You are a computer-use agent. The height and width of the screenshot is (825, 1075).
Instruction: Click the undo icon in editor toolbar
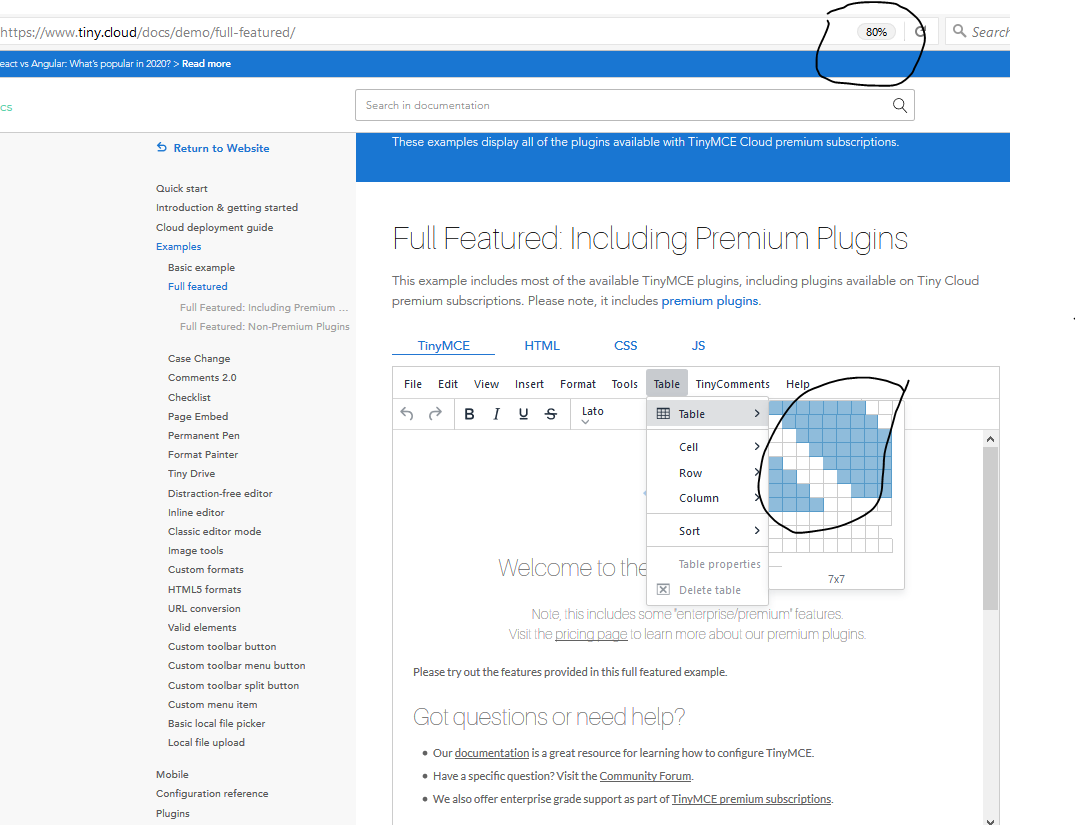tap(407, 414)
